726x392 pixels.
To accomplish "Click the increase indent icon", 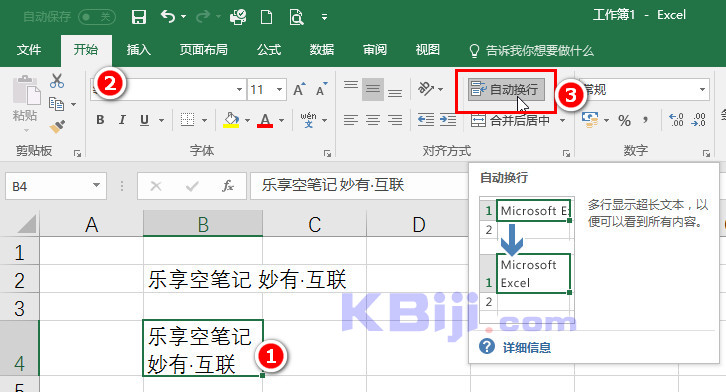I will 448,120.
